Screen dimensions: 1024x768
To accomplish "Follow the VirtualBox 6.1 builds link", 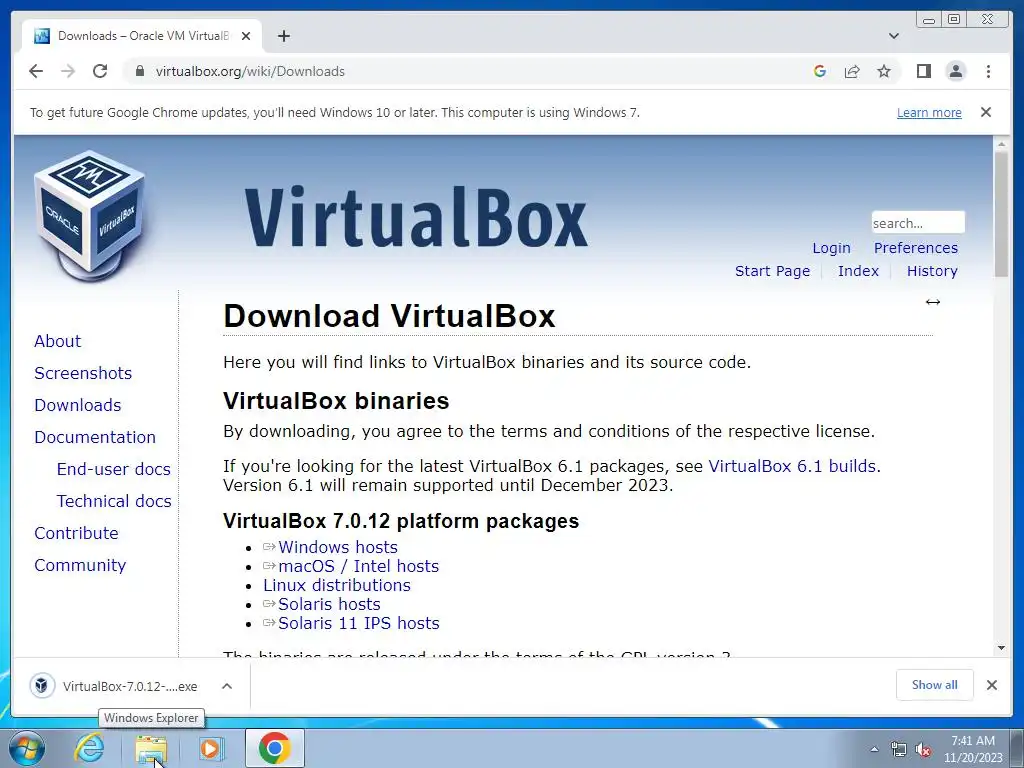I will [x=792, y=466].
